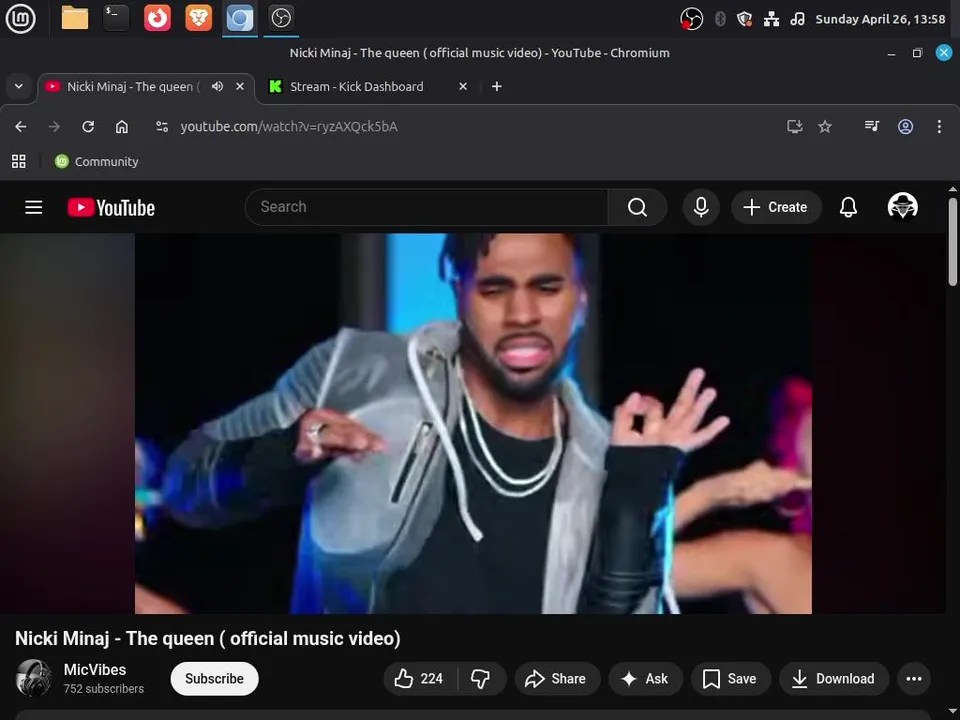Subscribe to the MicVibes channel
Image resolution: width=960 pixels, height=720 pixels.
(x=214, y=678)
